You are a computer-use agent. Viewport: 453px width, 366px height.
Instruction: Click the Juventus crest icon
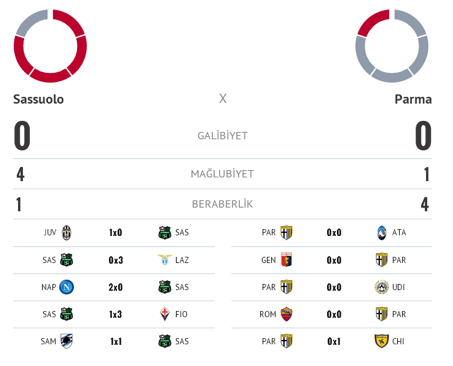click(67, 233)
